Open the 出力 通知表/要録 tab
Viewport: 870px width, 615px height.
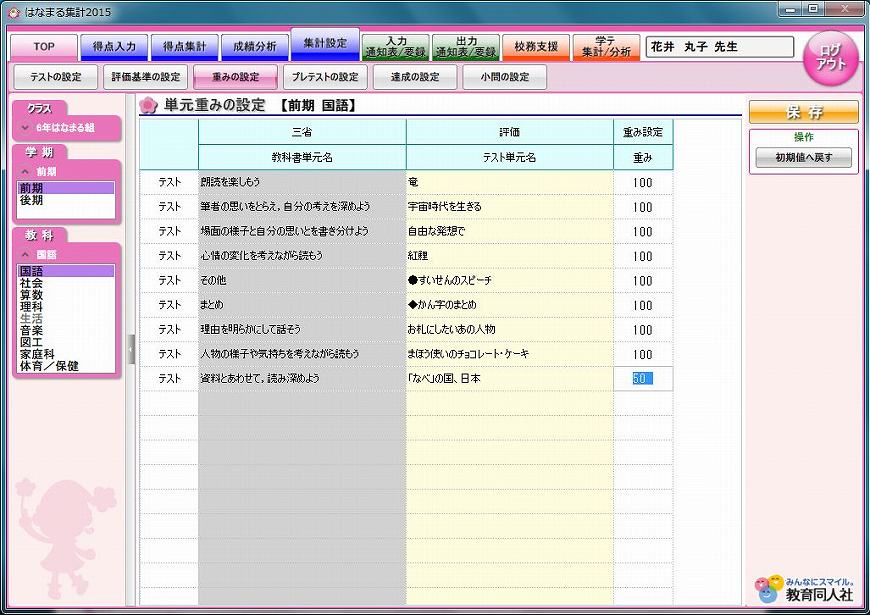pos(466,47)
